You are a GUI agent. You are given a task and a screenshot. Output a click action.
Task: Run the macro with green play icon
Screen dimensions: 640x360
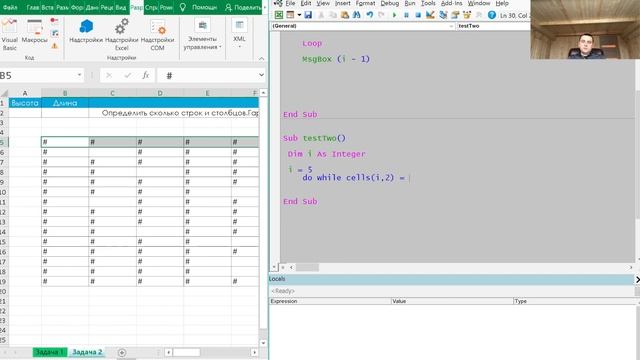point(394,15)
